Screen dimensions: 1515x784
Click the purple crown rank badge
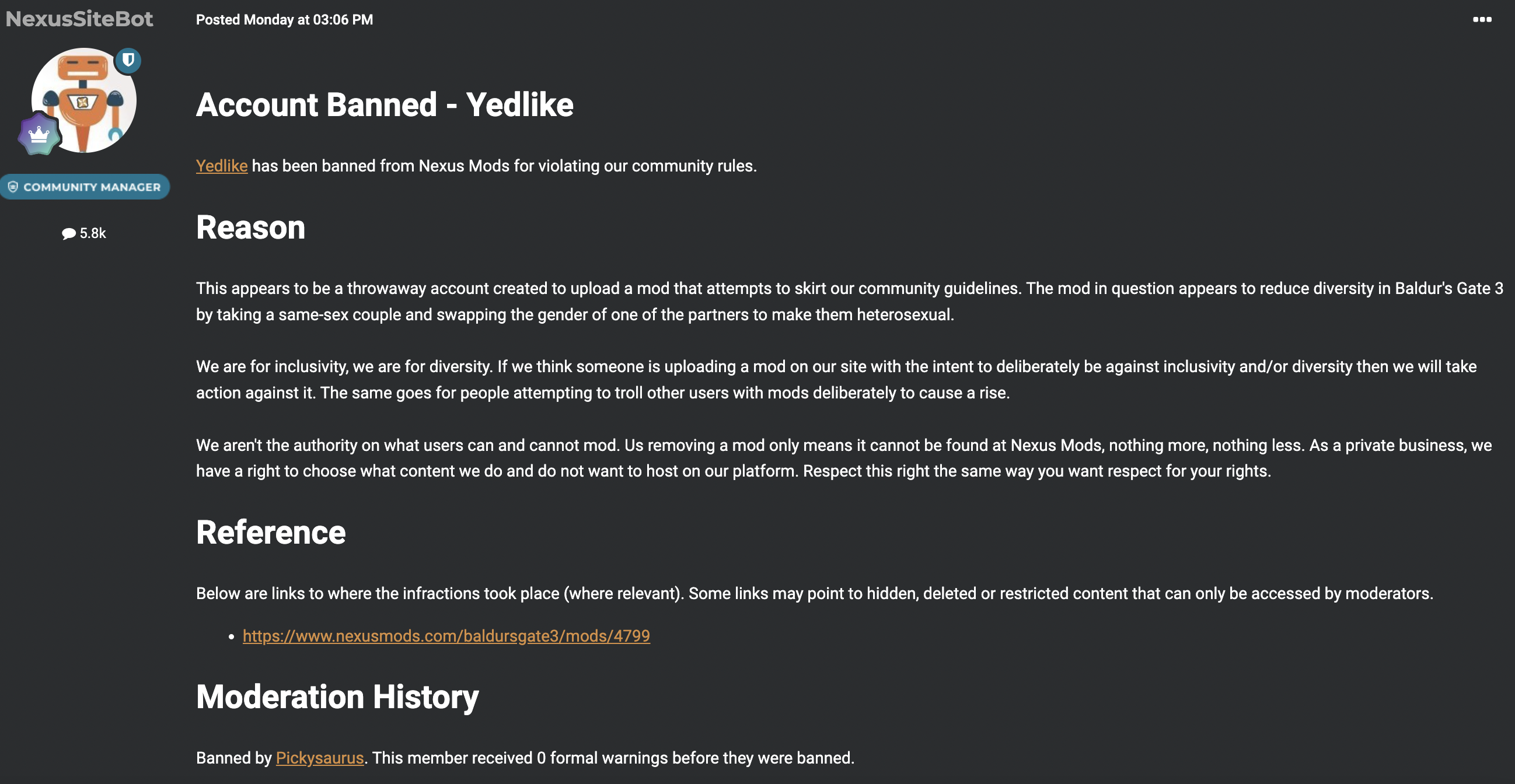tap(39, 135)
